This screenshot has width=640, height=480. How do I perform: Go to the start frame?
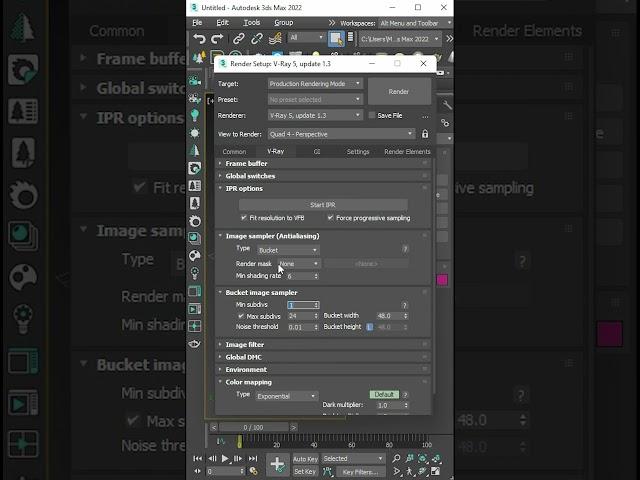click(x=198, y=458)
